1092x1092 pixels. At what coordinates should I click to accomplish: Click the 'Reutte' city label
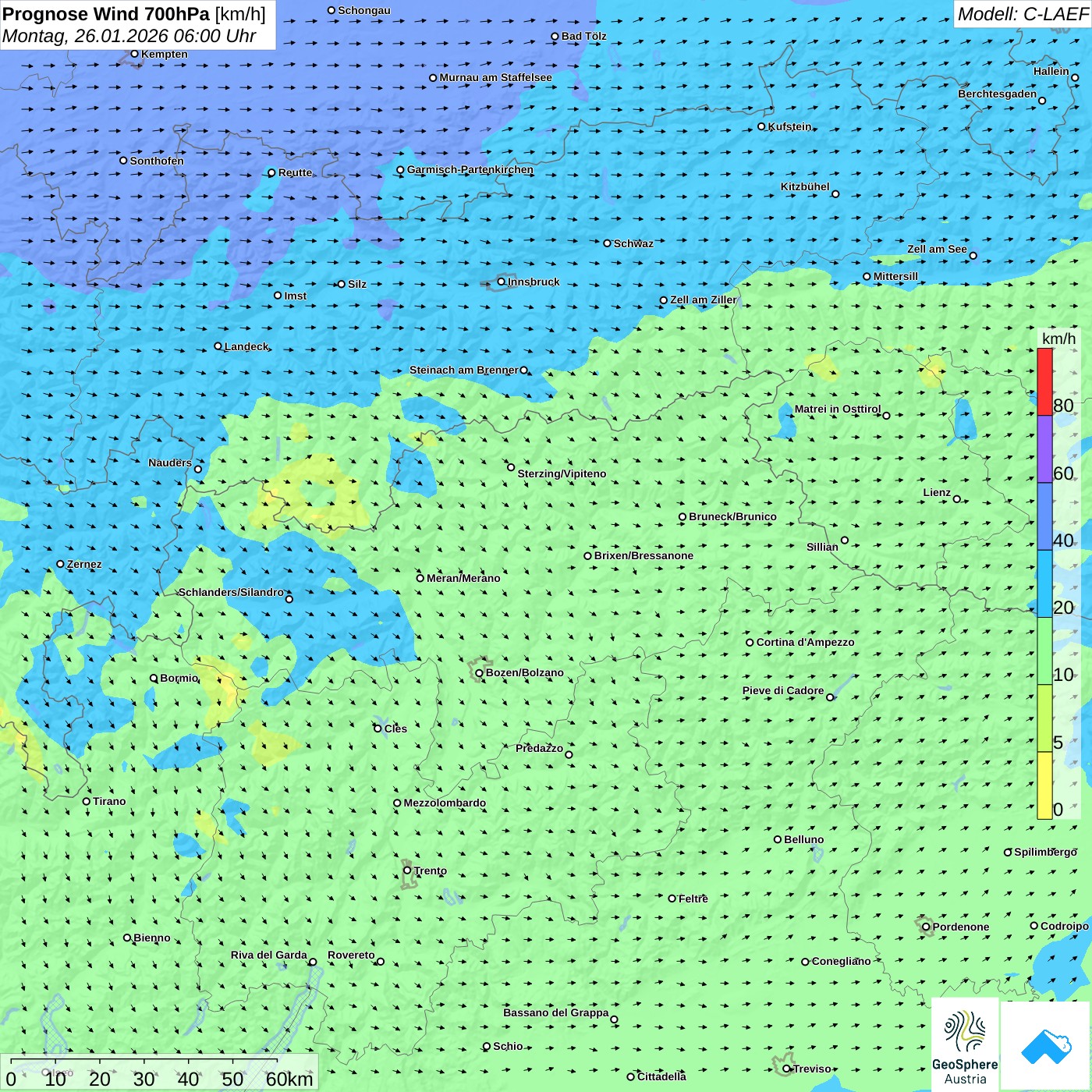[295, 172]
